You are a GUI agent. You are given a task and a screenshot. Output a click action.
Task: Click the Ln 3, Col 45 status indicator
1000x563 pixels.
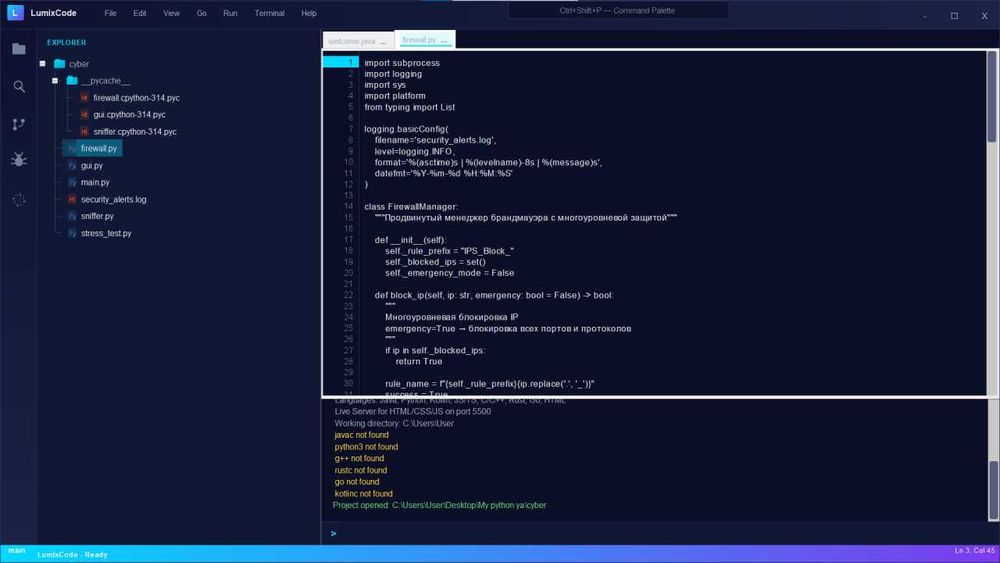pos(974,550)
